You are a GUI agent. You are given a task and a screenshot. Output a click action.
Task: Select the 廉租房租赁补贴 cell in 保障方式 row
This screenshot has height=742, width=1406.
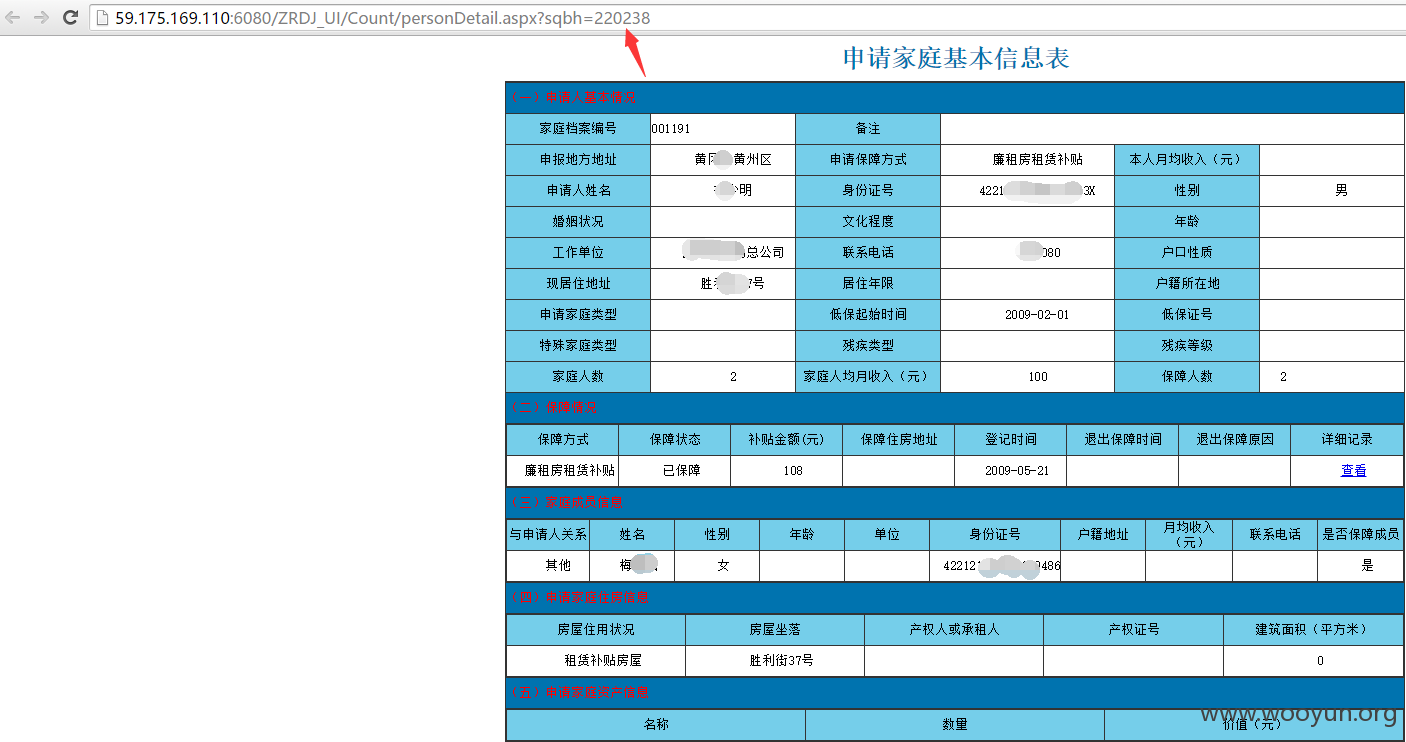(570, 470)
